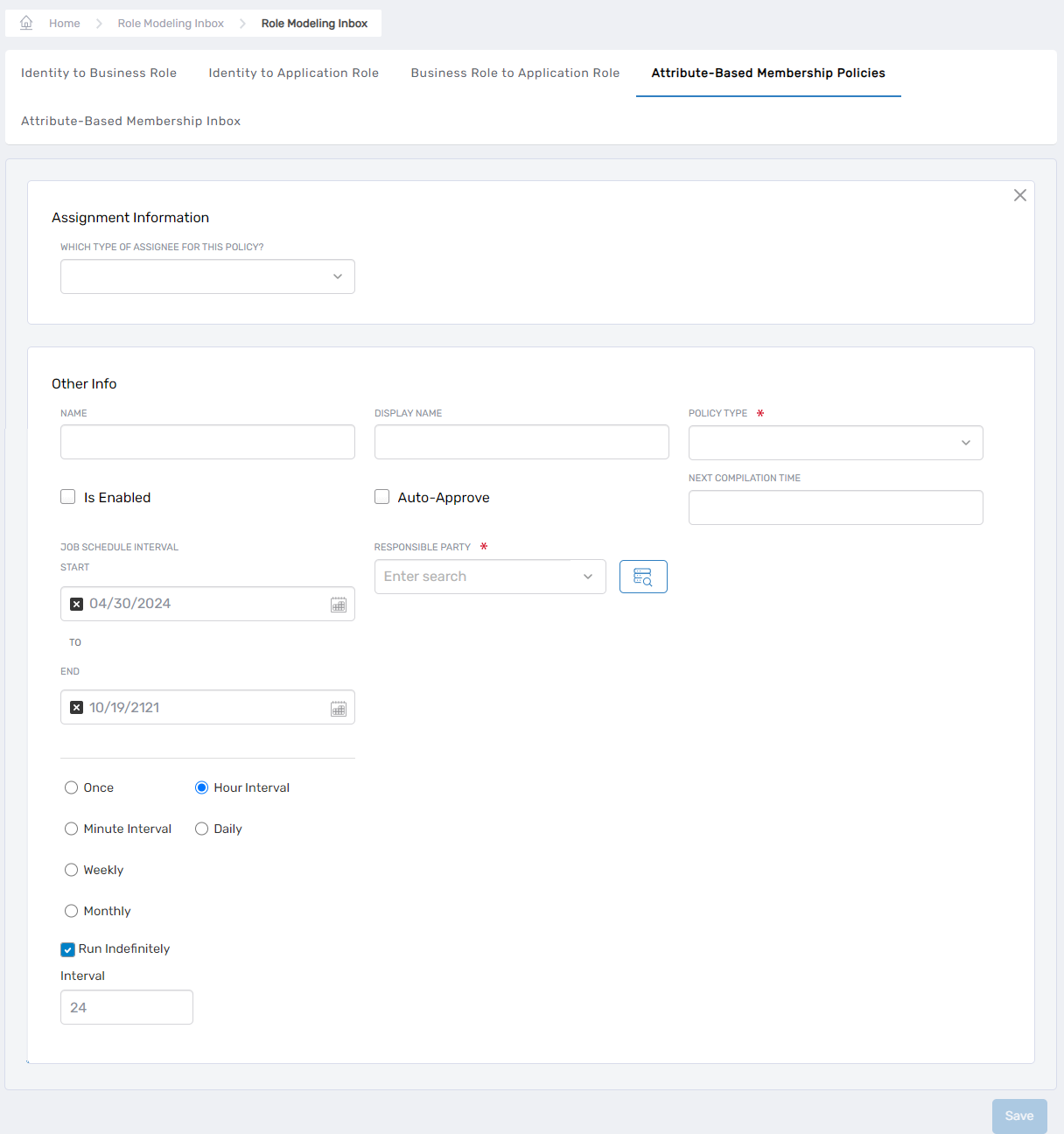1064x1134 pixels.
Task: Select the Once schedule option
Action: tap(71, 787)
